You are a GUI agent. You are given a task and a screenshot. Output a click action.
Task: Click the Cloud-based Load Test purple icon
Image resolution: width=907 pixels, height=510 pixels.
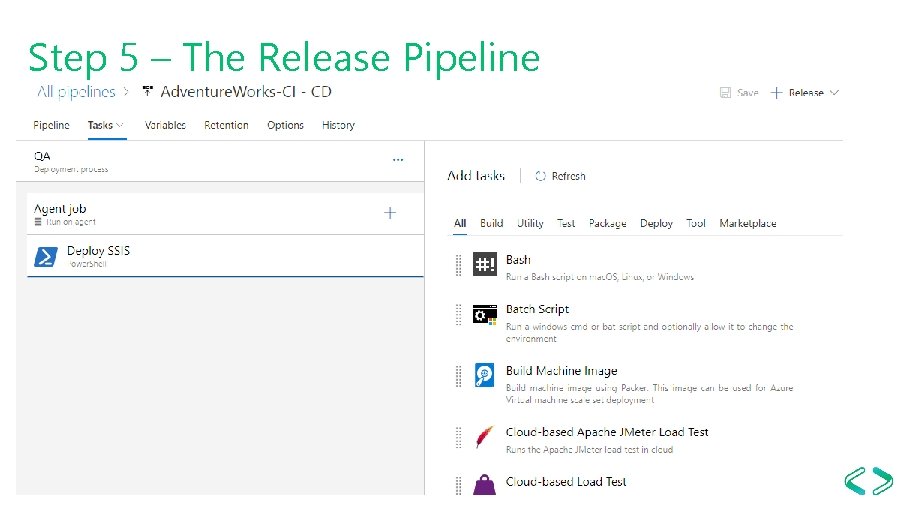tap(485, 485)
